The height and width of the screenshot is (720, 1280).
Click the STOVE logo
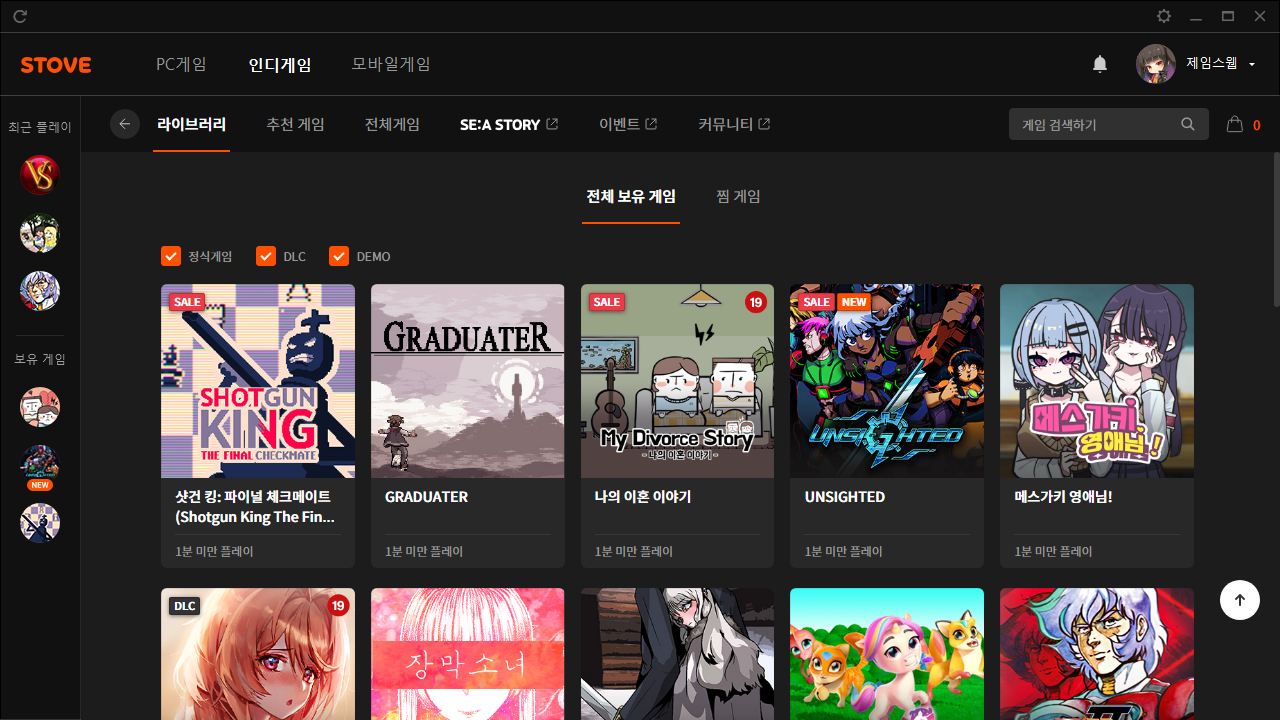point(56,65)
